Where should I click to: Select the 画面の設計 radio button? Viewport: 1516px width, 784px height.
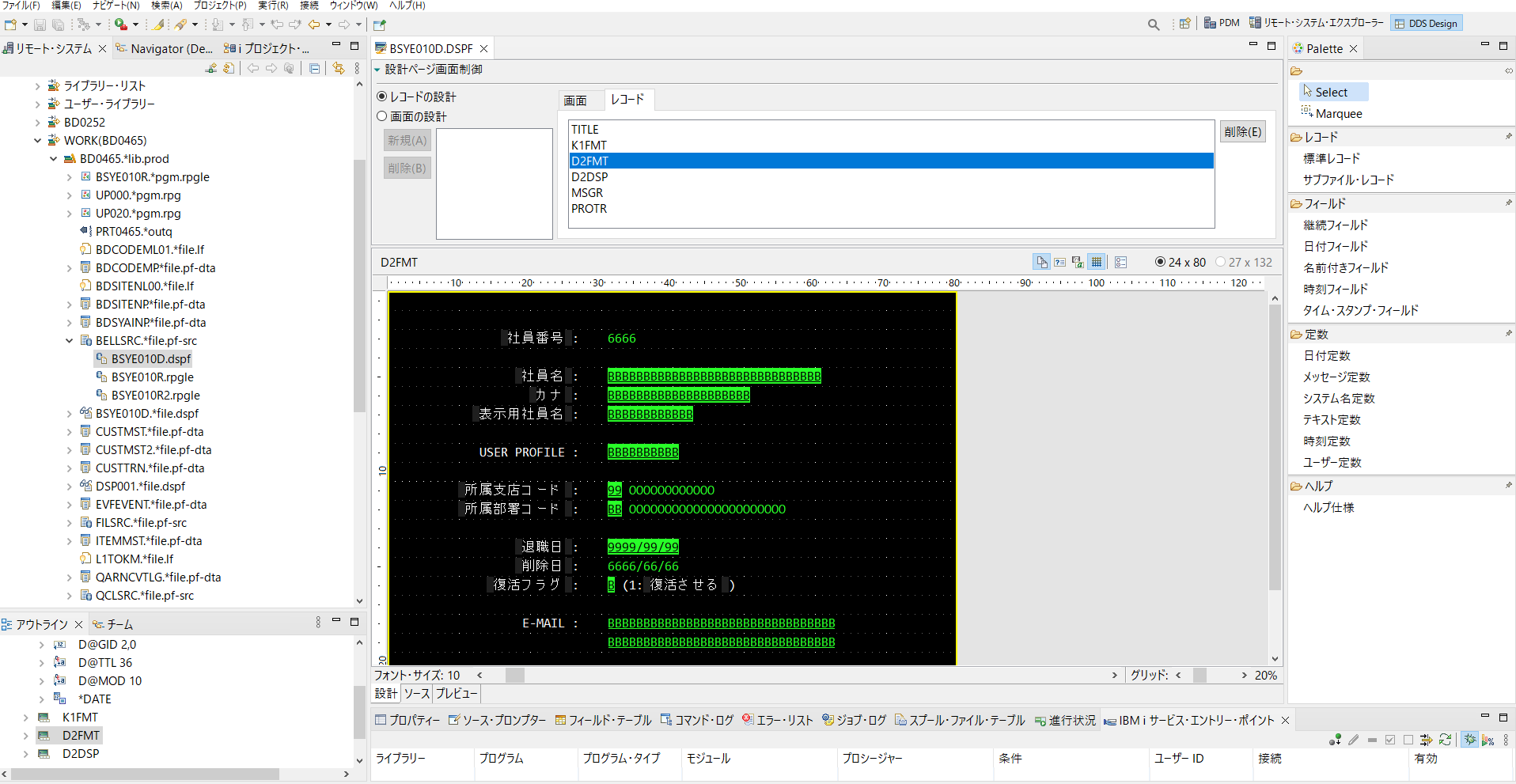[x=382, y=116]
